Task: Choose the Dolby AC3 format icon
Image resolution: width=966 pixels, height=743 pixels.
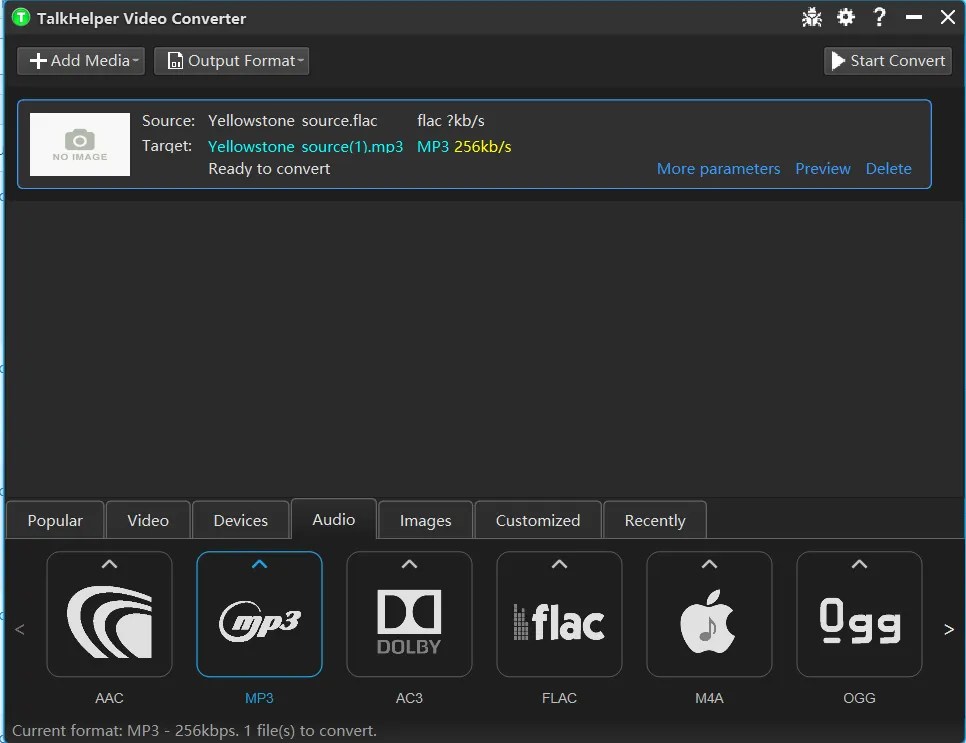Action: pos(409,614)
